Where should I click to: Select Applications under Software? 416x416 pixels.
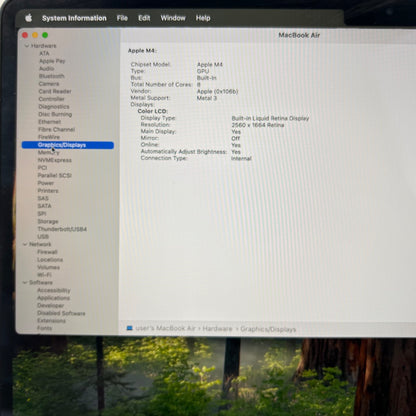(53, 298)
